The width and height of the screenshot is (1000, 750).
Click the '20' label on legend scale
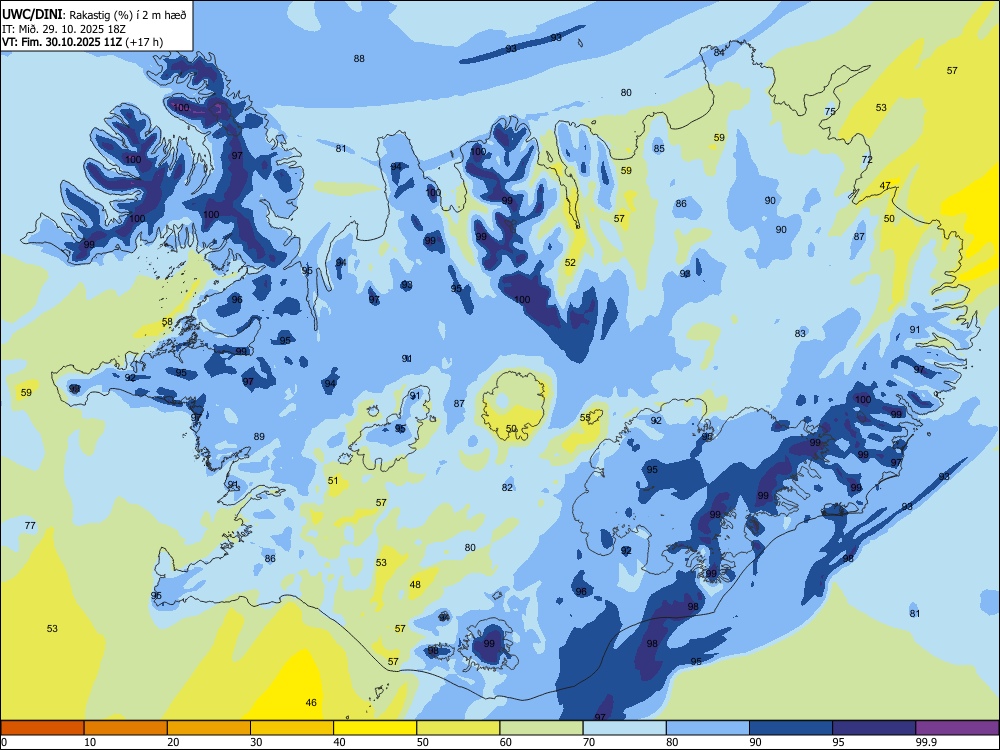[173, 742]
